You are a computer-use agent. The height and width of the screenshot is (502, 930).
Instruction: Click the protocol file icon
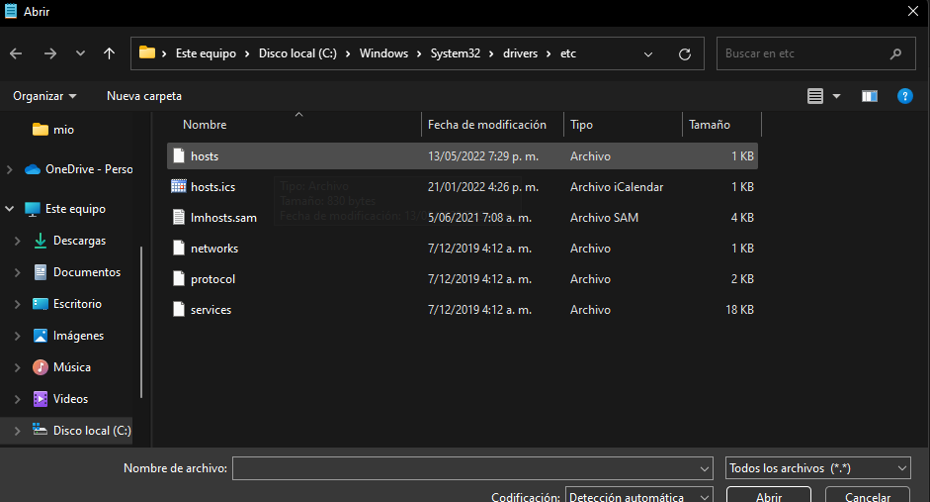(x=179, y=278)
